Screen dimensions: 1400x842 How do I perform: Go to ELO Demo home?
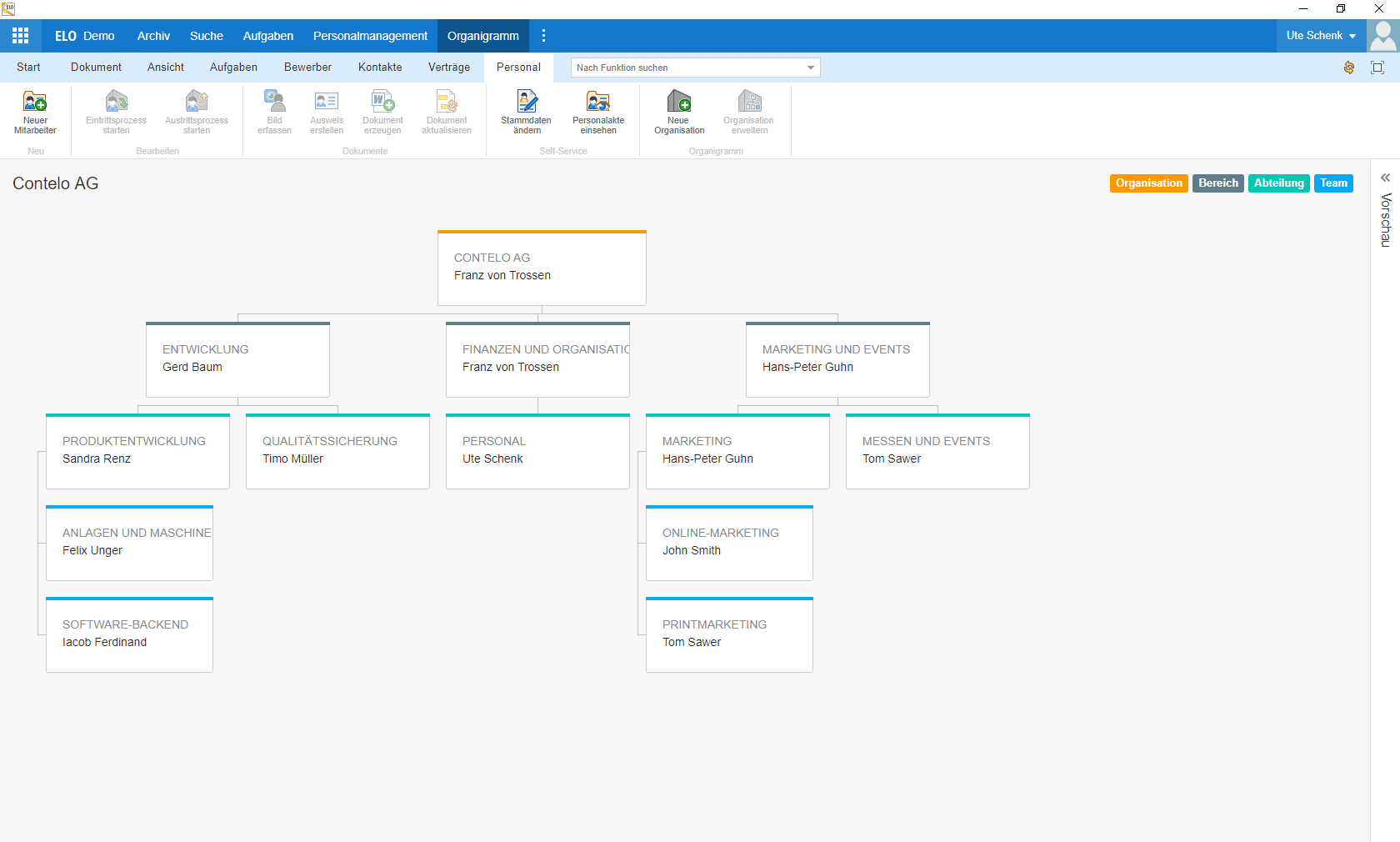point(84,36)
